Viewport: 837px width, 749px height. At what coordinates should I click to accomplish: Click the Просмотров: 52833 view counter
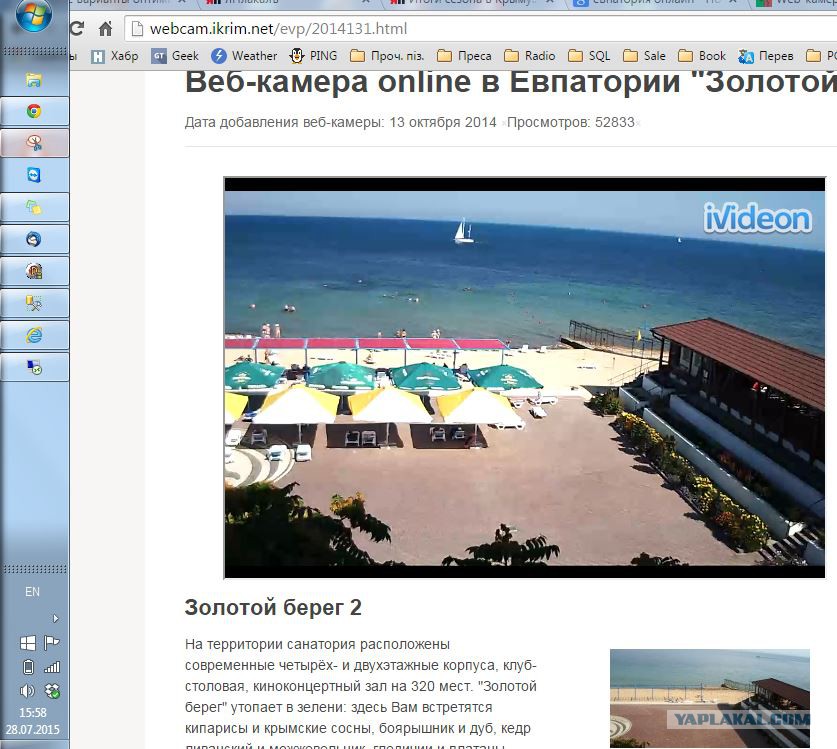tap(571, 122)
